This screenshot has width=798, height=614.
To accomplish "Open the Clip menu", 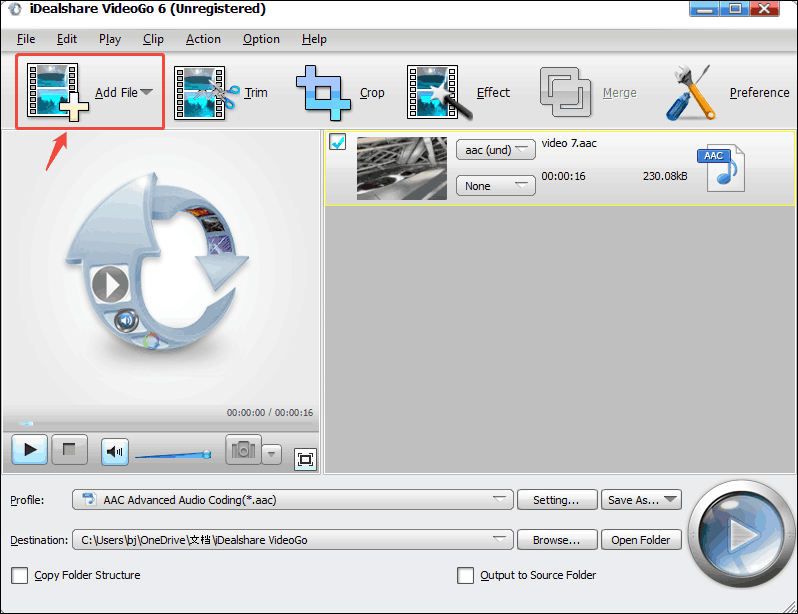I will coord(153,39).
